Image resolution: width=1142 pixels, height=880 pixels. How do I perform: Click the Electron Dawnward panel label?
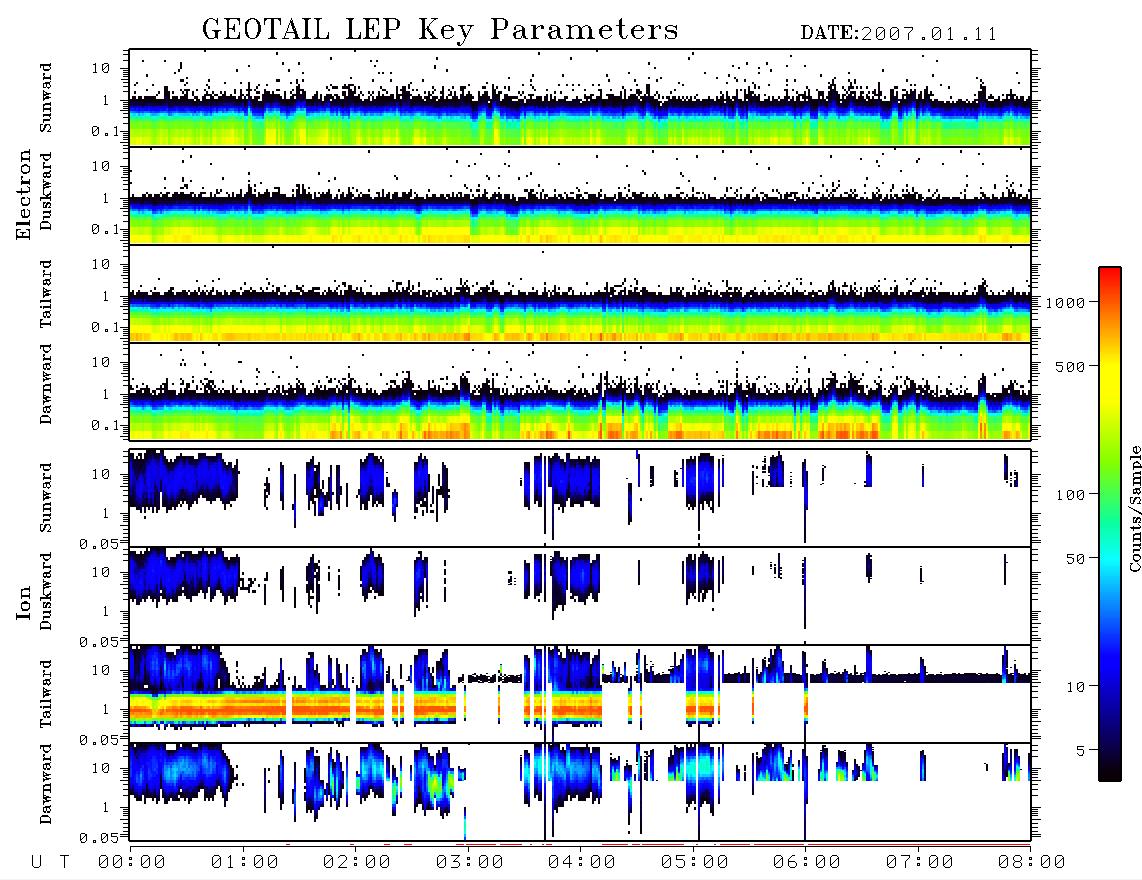[x=46, y=384]
